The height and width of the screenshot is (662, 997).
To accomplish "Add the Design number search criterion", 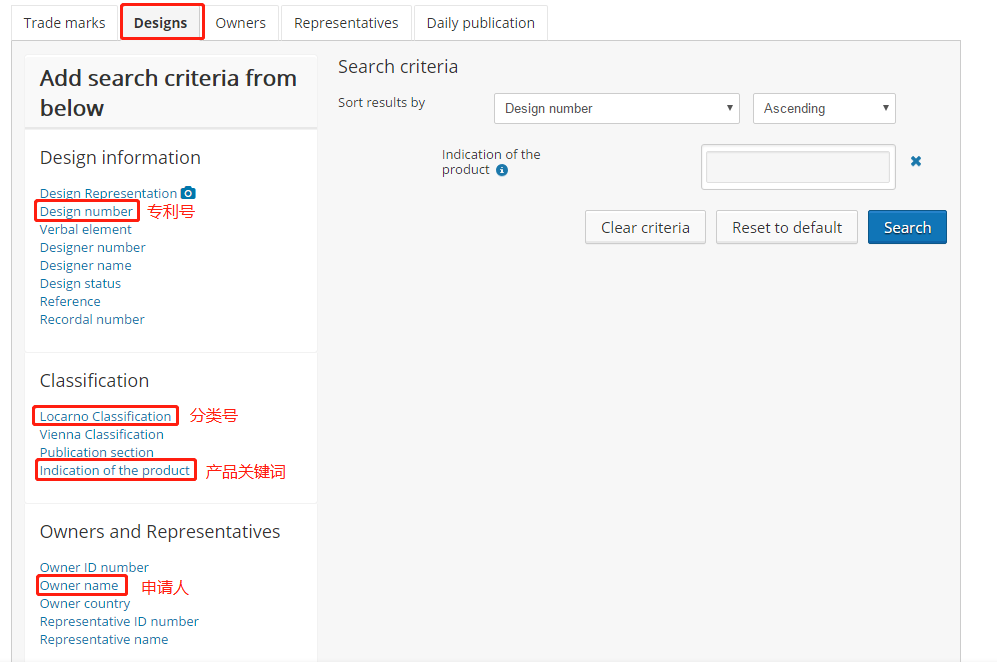I will click(86, 212).
